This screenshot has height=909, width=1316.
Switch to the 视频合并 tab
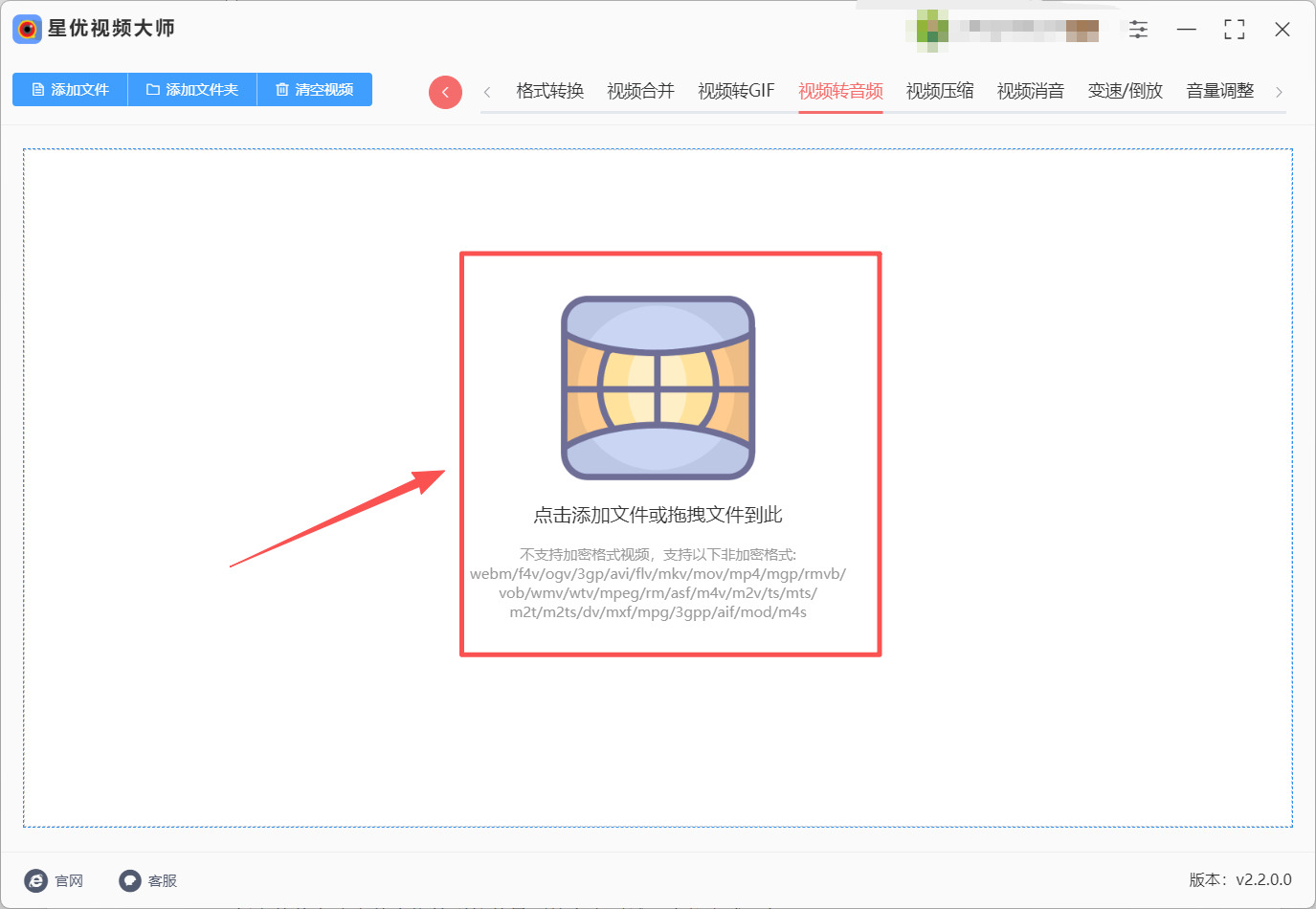pyautogui.click(x=641, y=91)
